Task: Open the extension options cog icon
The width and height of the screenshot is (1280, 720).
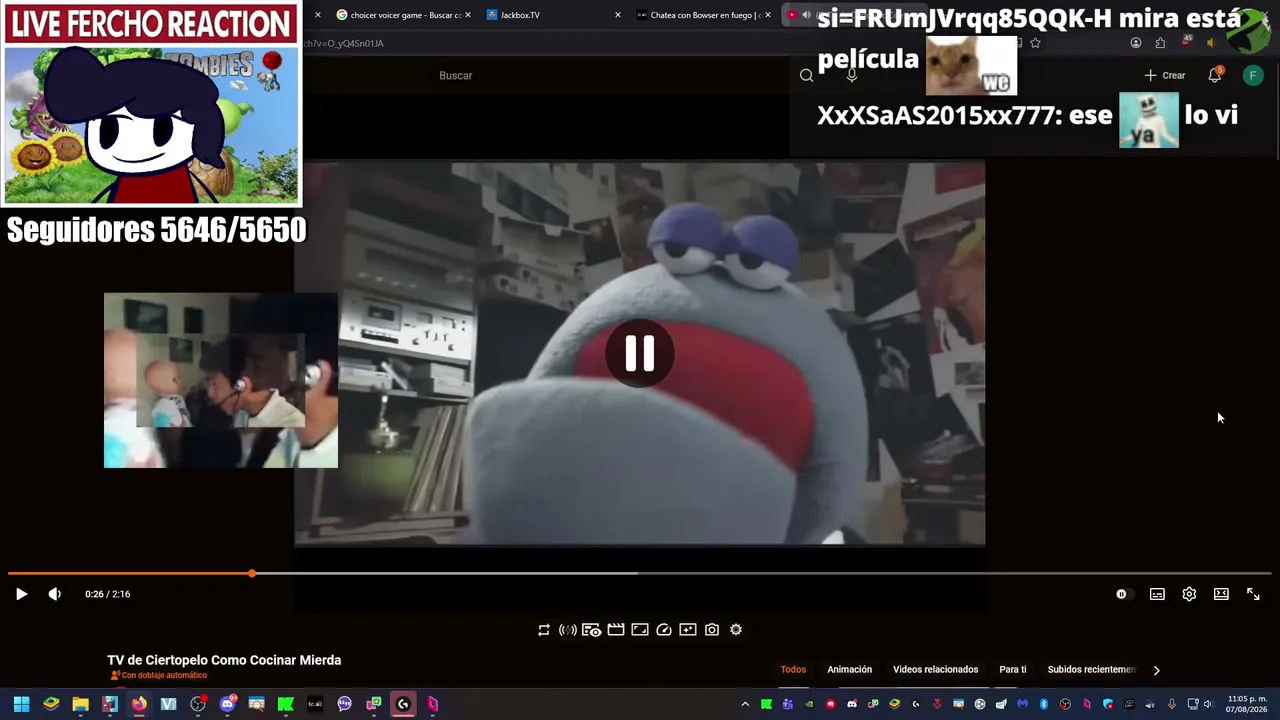Action: pos(736,630)
